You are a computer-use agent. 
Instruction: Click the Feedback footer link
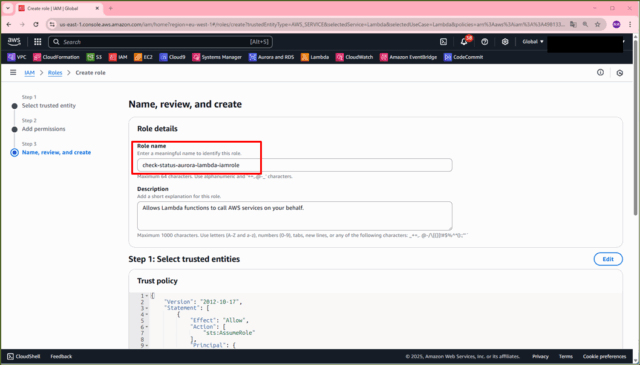(x=61, y=356)
